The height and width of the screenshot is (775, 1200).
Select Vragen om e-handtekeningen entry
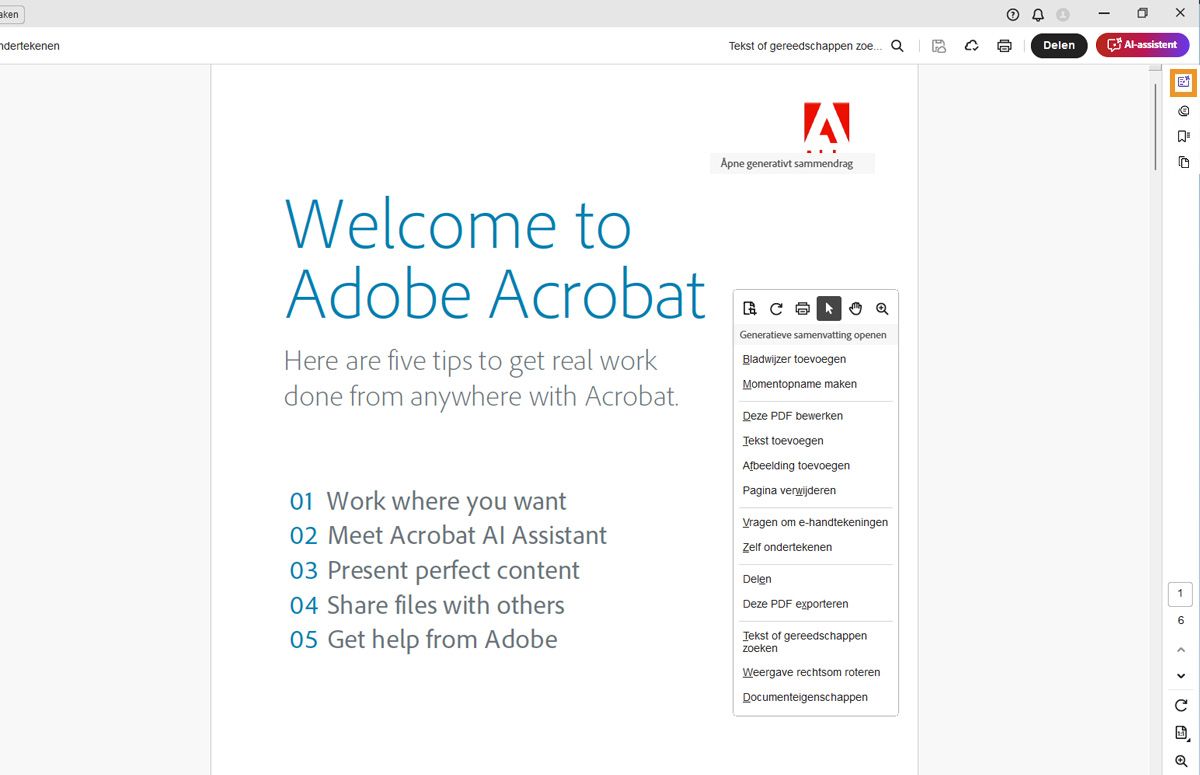pos(816,523)
